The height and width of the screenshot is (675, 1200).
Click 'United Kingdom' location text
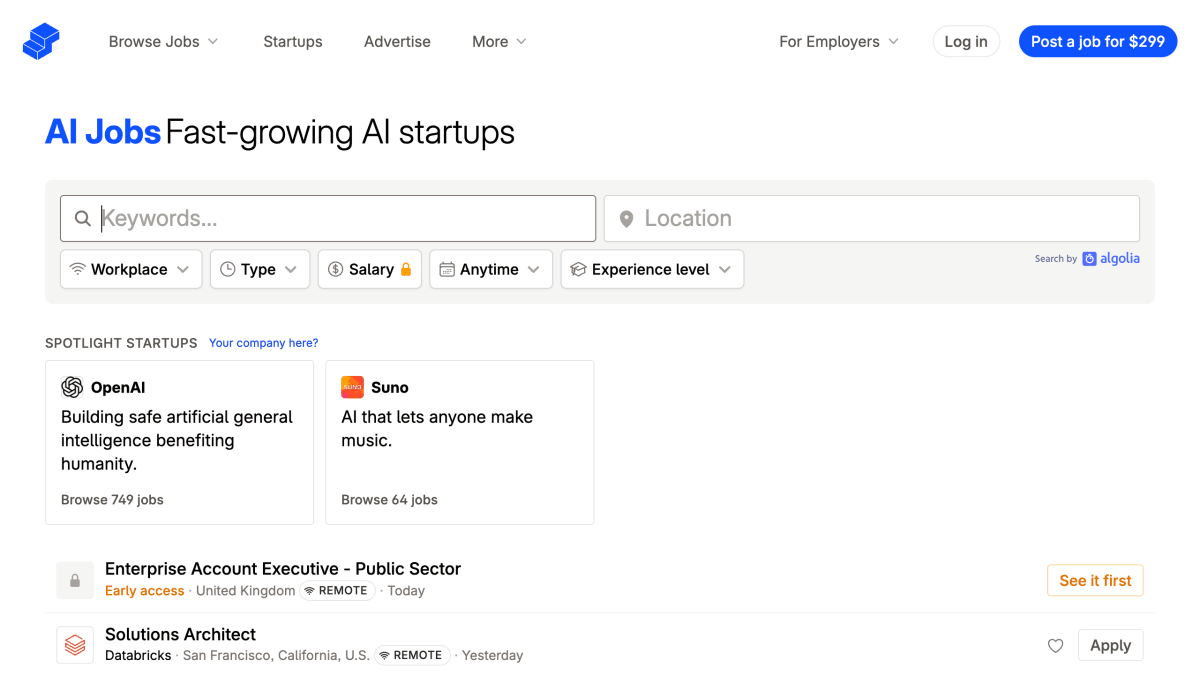click(x=245, y=591)
